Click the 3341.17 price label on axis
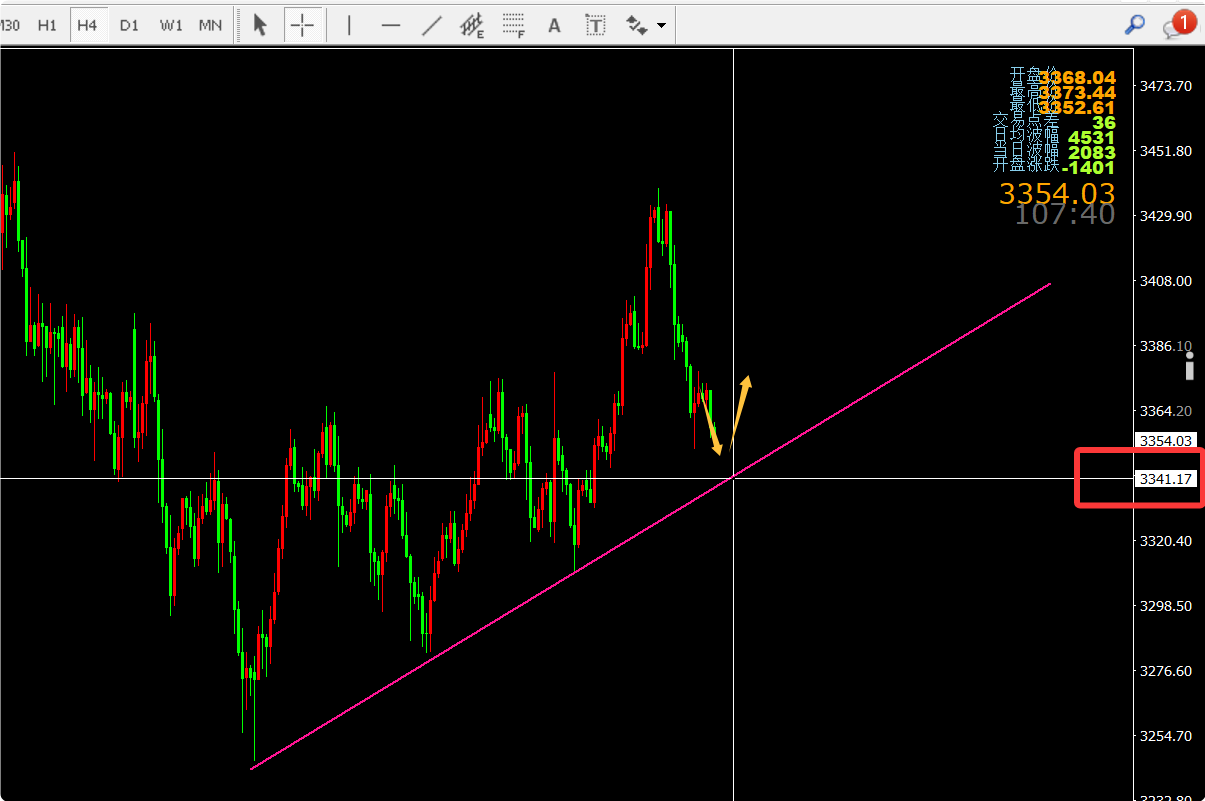Viewport: 1205px width, 801px height. (x=1165, y=479)
